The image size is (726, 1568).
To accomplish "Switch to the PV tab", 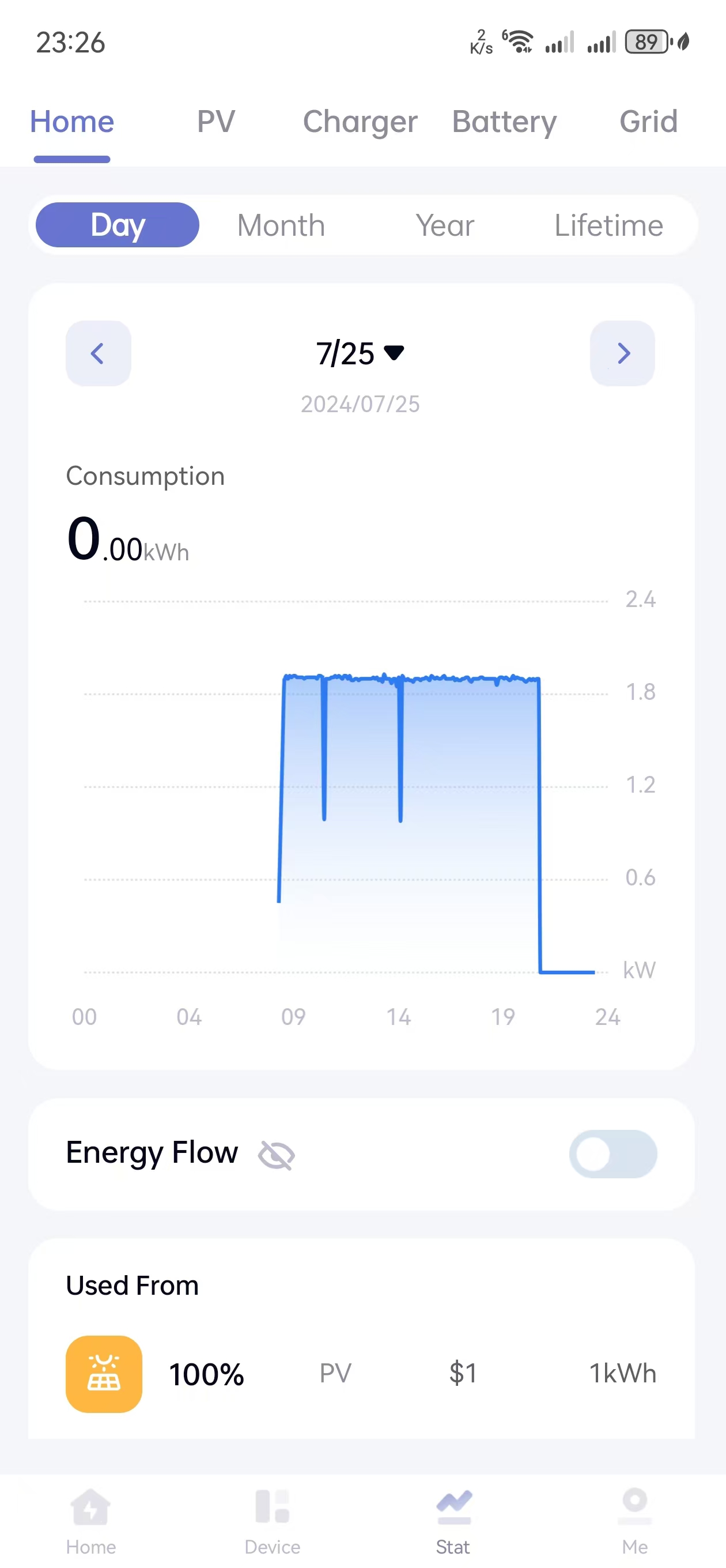I will point(216,121).
